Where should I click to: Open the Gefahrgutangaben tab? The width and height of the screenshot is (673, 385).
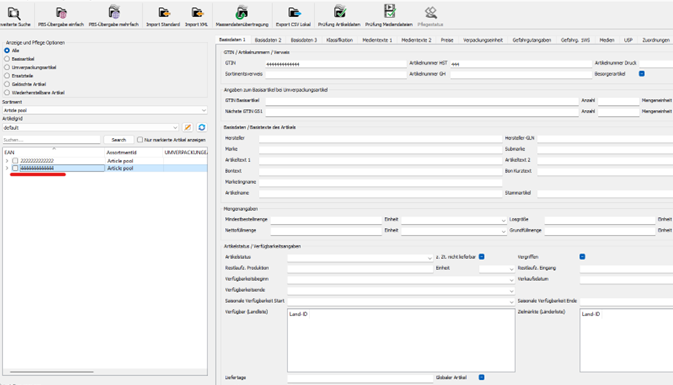(x=532, y=40)
